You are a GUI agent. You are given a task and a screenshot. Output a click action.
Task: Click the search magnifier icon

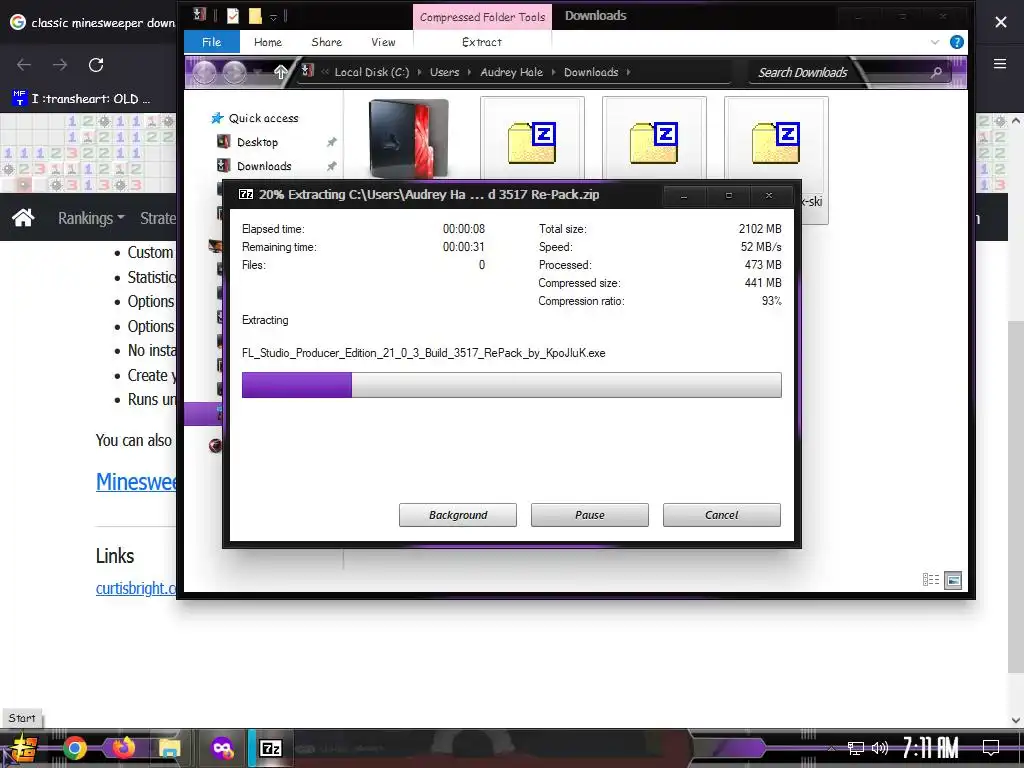(x=936, y=72)
